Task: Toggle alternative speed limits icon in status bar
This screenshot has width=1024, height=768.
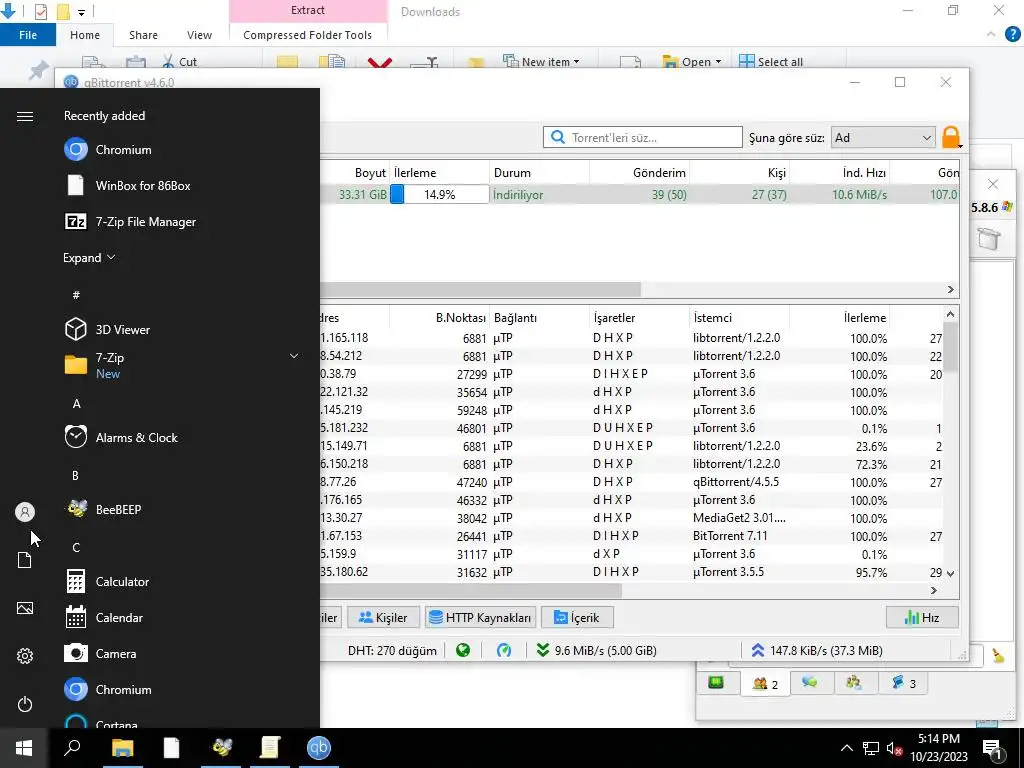Action: (x=504, y=650)
